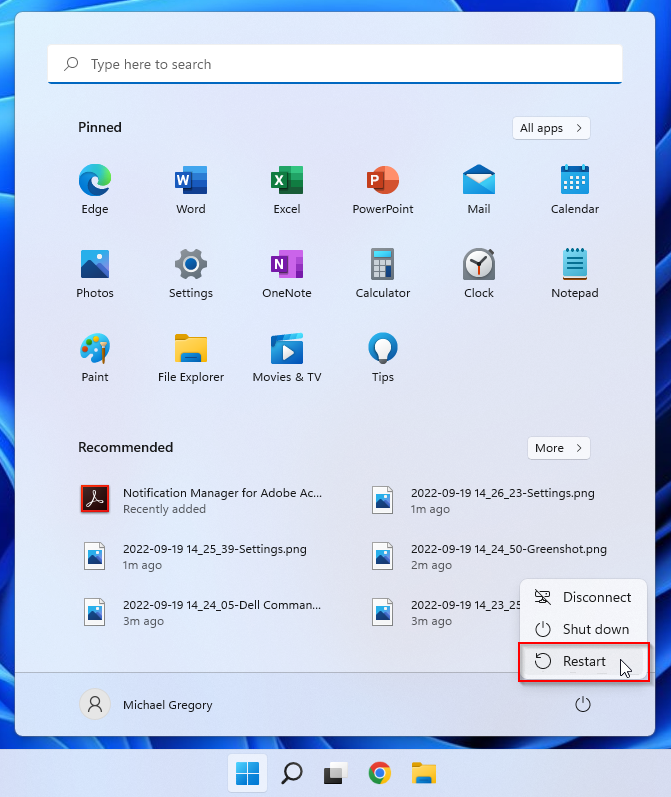Open the Excel pinned app

[x=287, y=190]
